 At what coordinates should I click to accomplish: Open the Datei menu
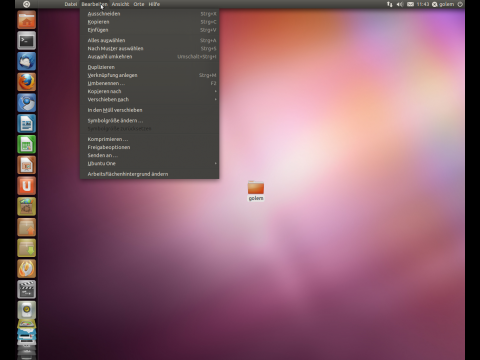coord(71,4)
